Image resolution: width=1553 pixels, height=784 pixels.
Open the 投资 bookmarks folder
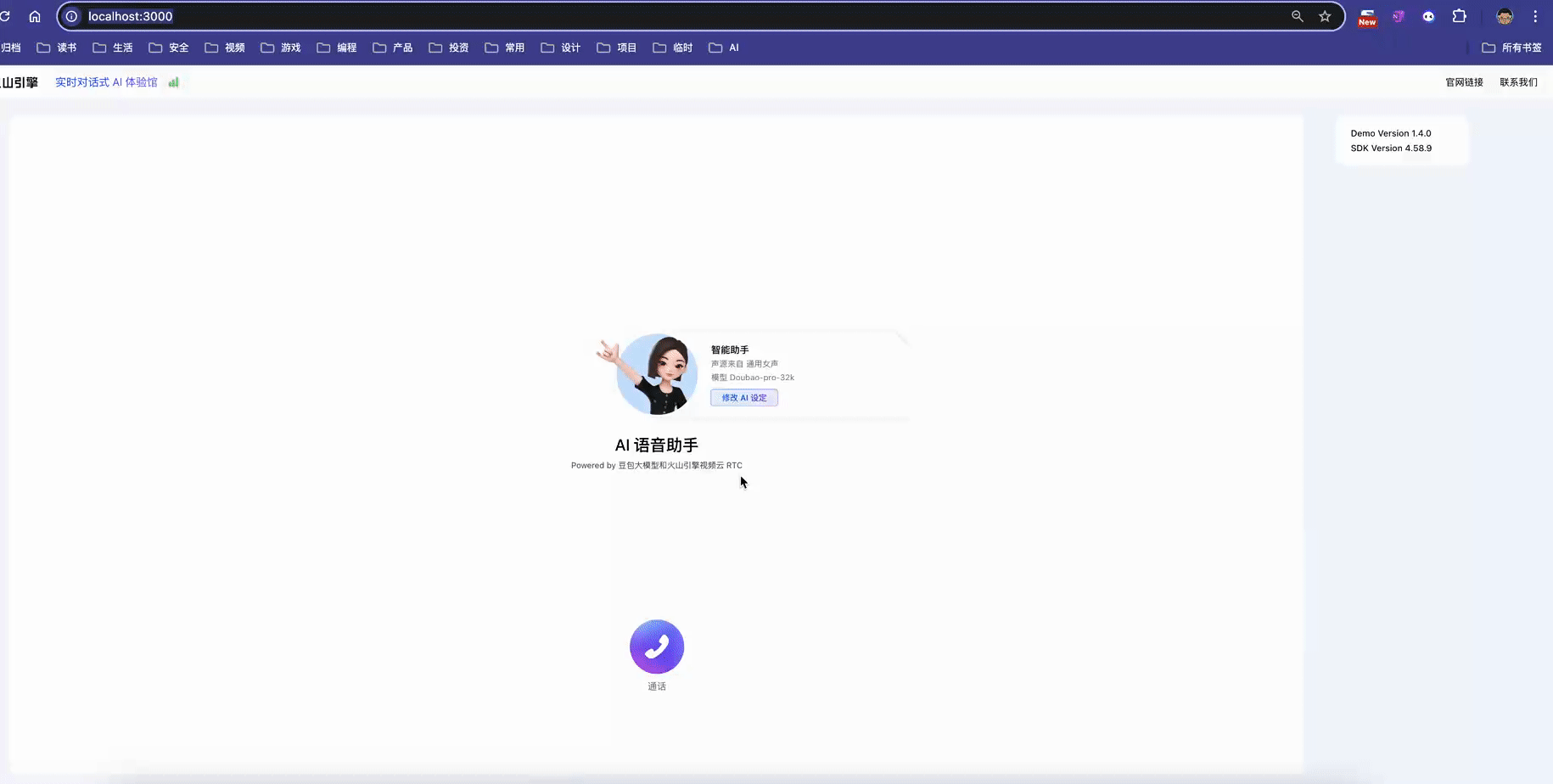(x=449, y=48)
